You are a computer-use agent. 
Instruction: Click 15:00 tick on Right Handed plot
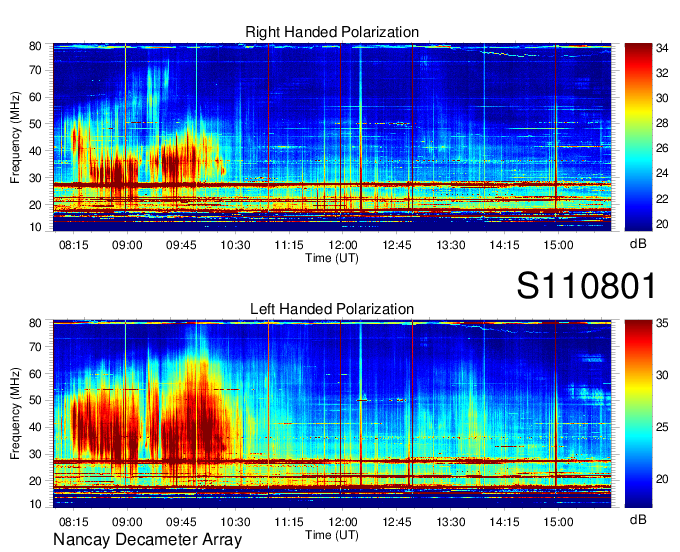pyautogui.click(x=558, y=245)
